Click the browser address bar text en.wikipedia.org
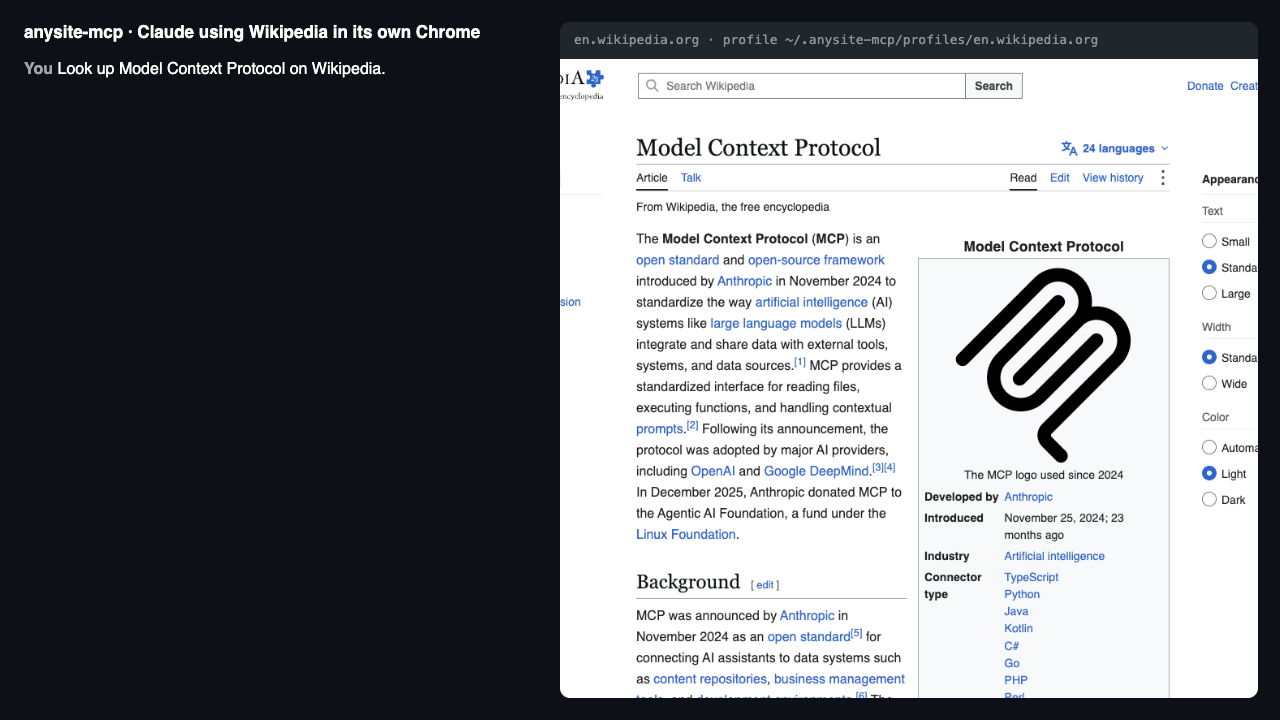Screen dimensions: 1280x720 [636, 40]
